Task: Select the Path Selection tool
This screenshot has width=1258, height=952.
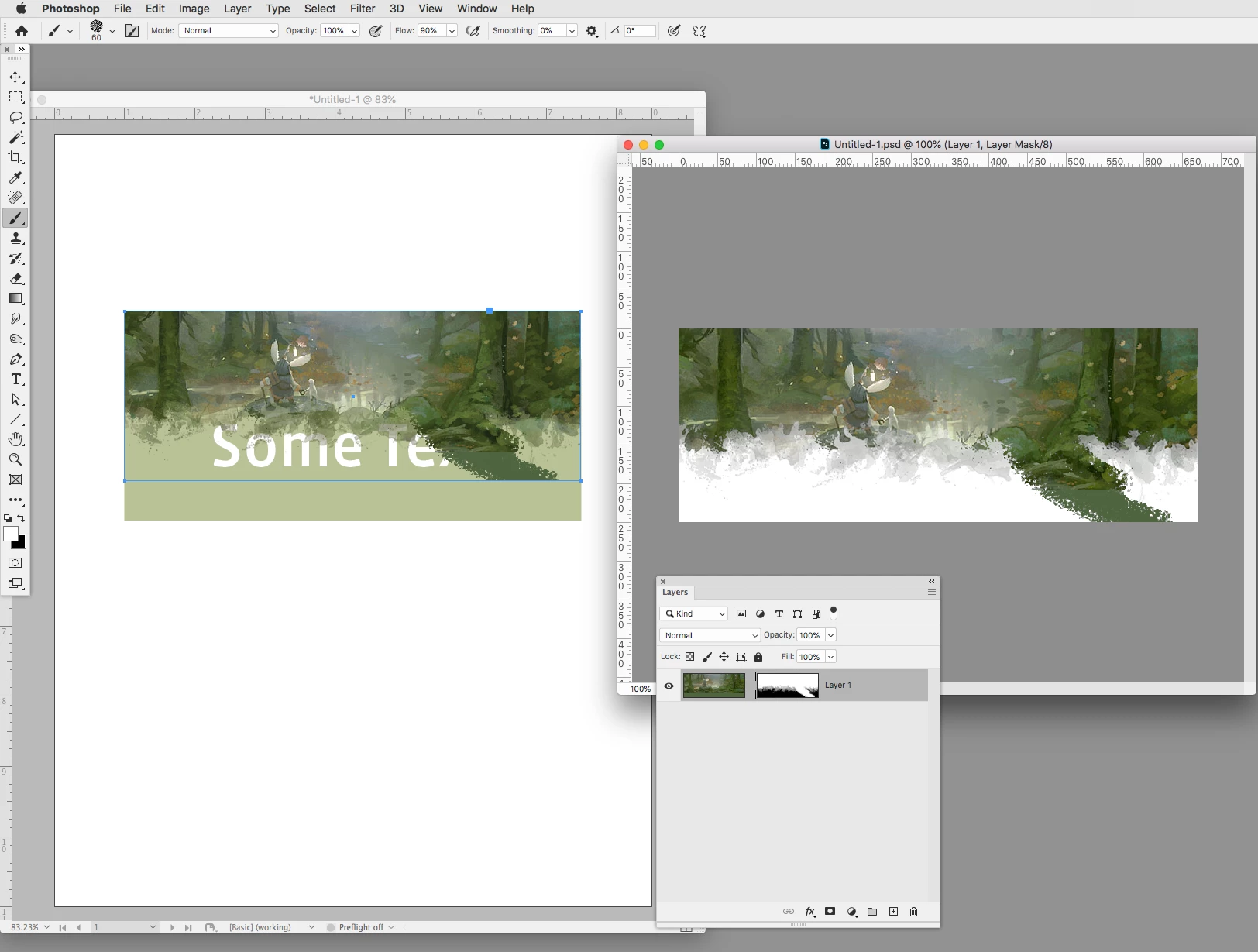Action: coord(15,400)
